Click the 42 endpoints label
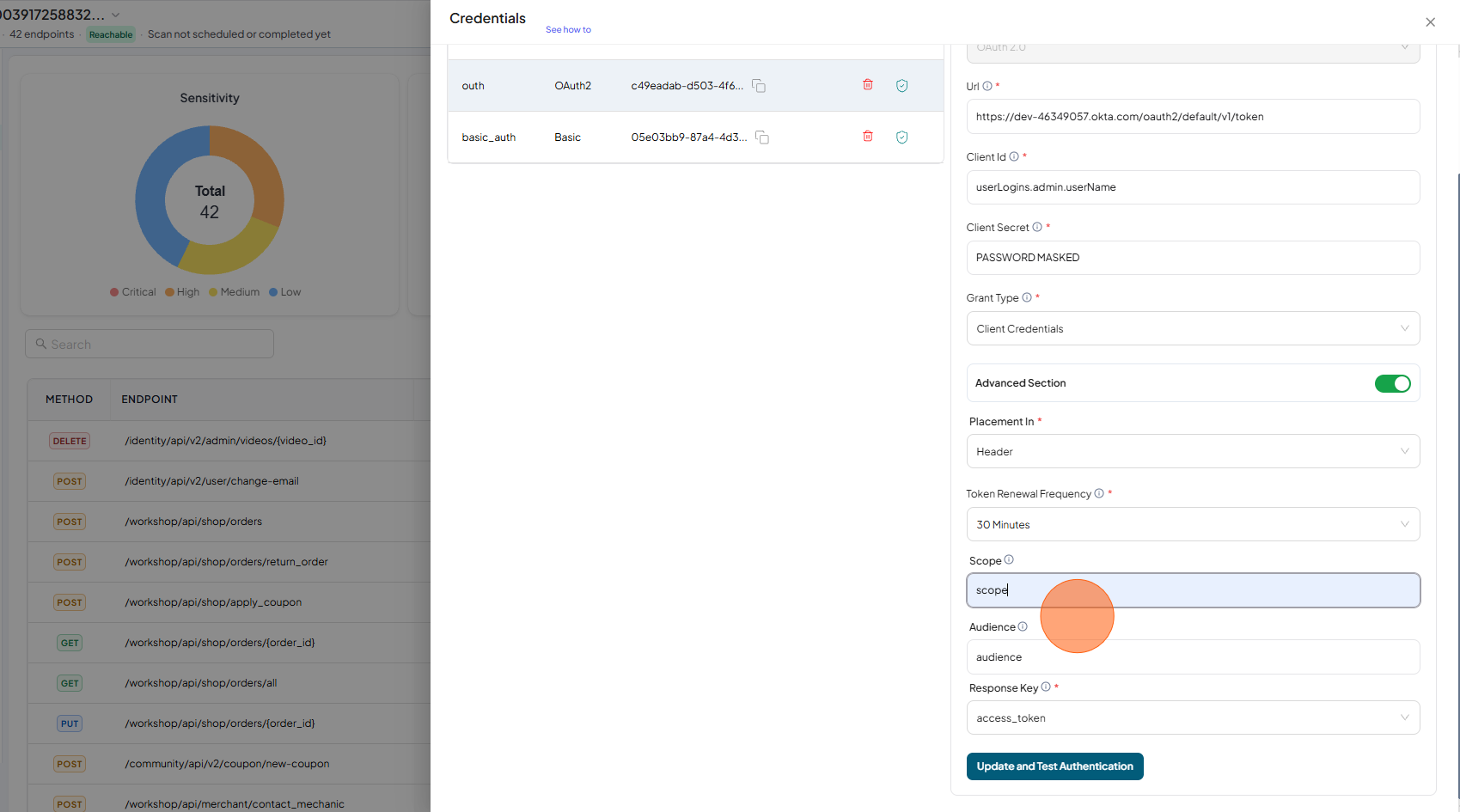 click(41, 34)
